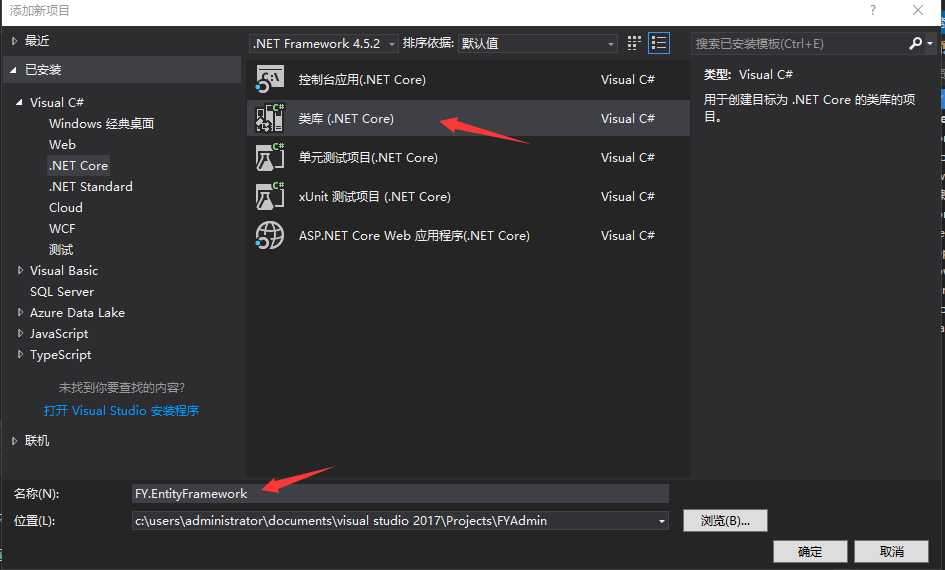Click the search magnifier icon
Screen dimensions: 945x570
tap(915, 43)
